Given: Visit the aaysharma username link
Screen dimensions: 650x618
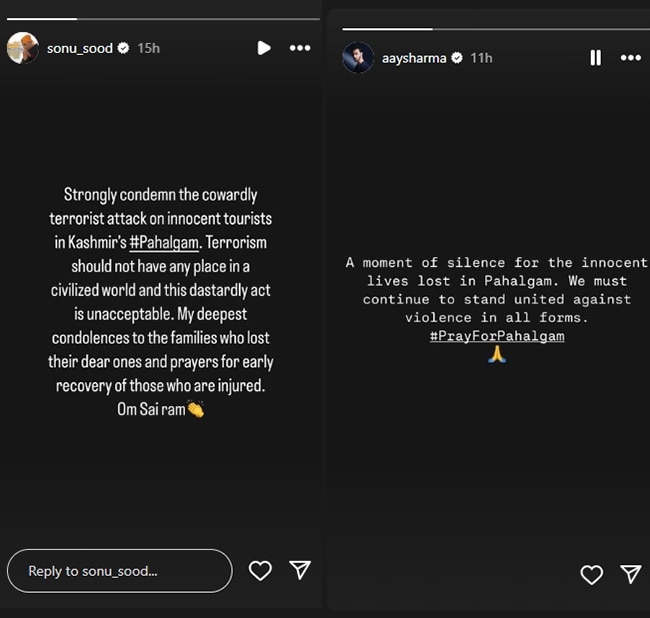Looking at the screenshot, I should (x=414, y=58).
